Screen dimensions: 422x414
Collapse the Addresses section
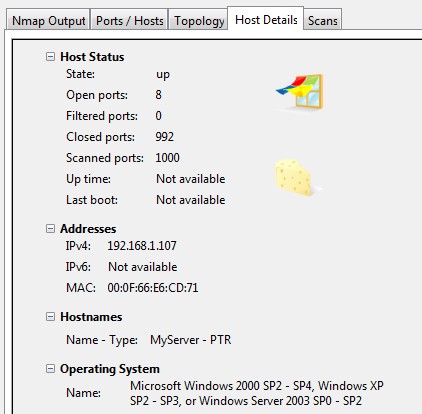point(50,228)
